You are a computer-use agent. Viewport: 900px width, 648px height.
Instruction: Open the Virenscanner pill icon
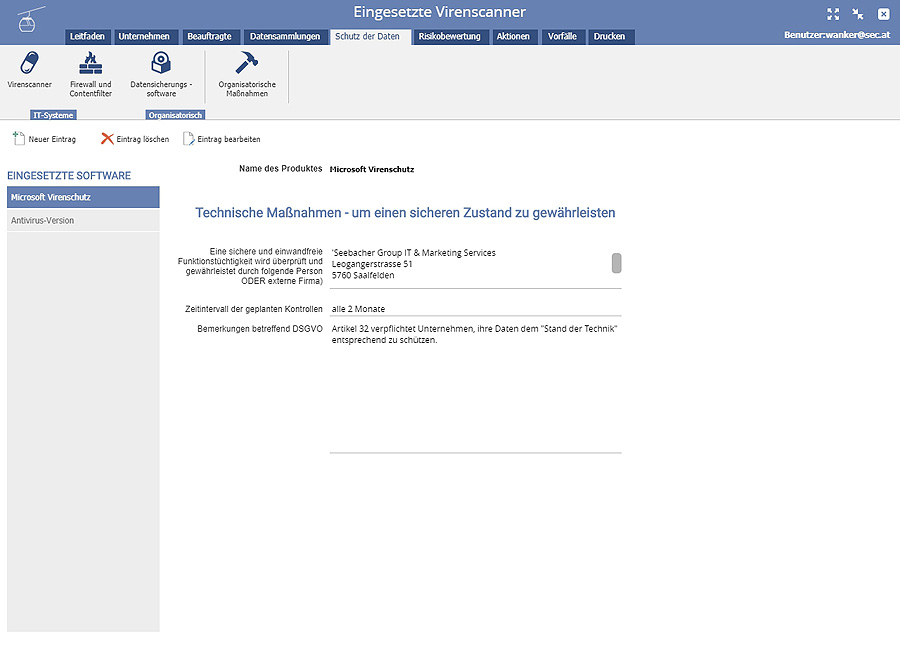coord(29,64)
